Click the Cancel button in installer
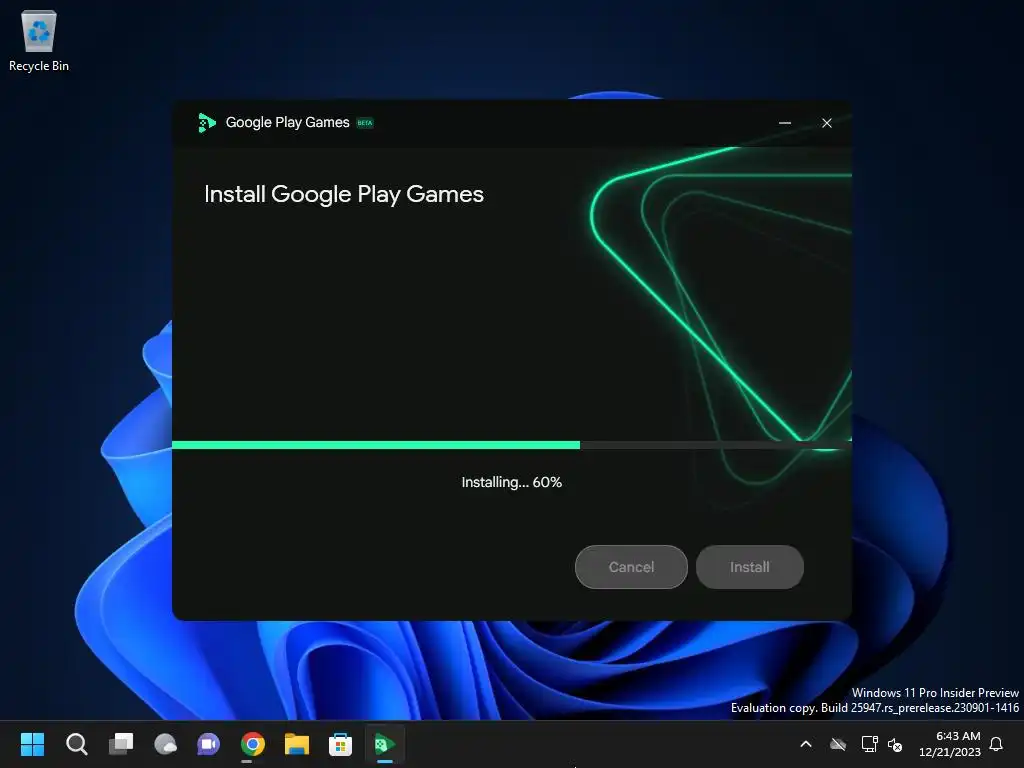Viewport: 1024px width, 768px height. [x=631, y=567]
